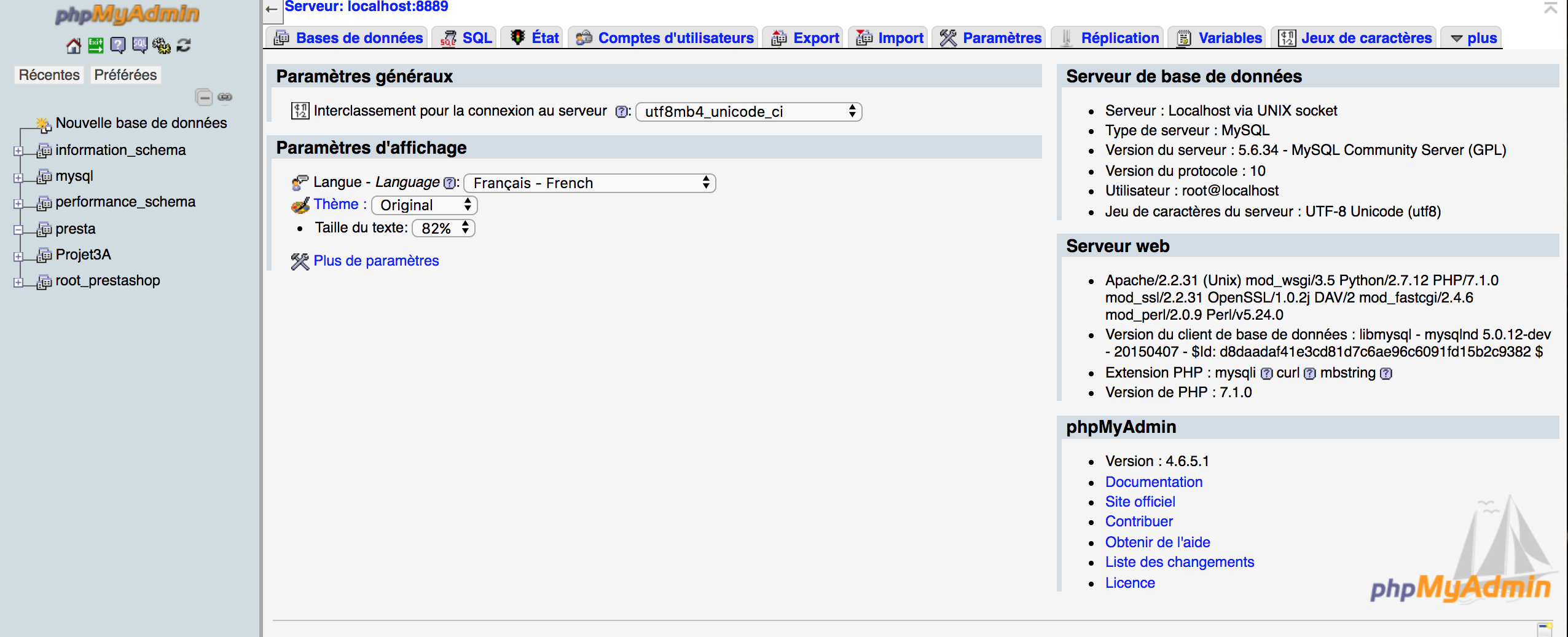Switch to the Comptes d'utilisateurs tab
Image resolution: width=1568 pixels, height=637 pixels.
pos(665,38)
